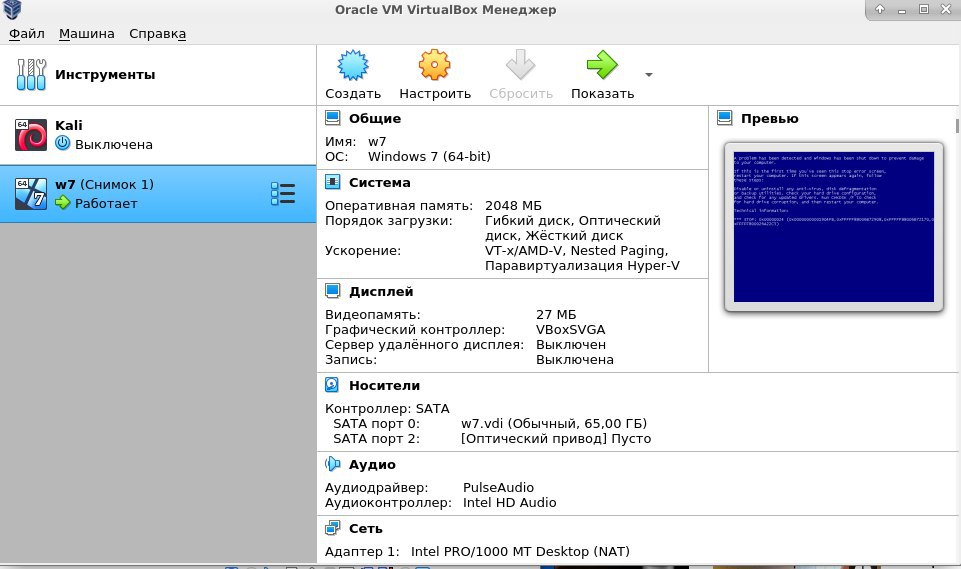
Task: Click the Показать toolbar label
Action: point(602,94)
